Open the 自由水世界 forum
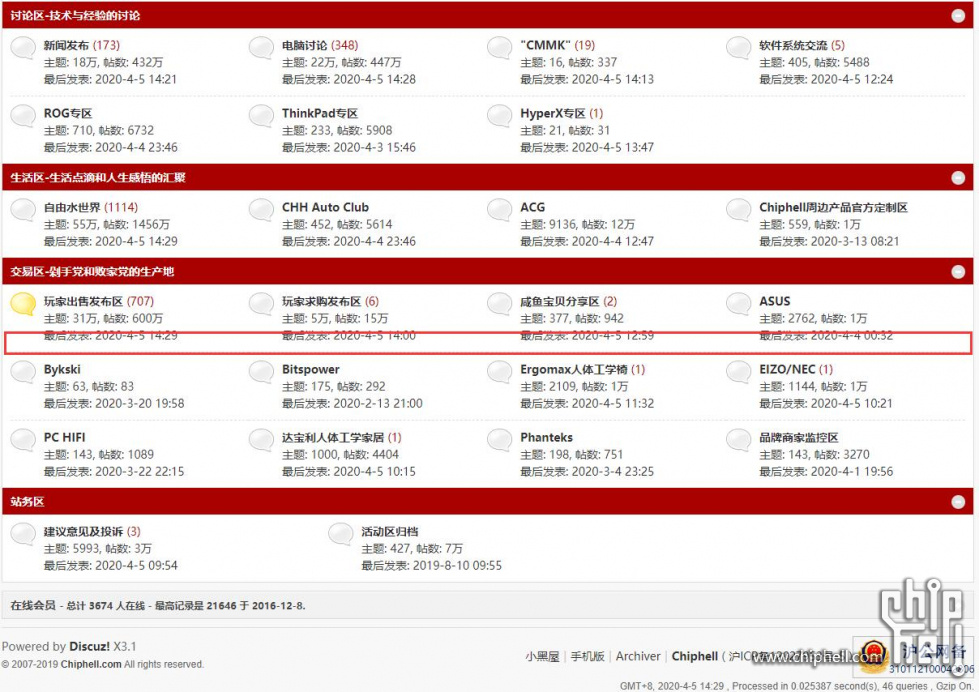979x692 pixels. [72, 207]
